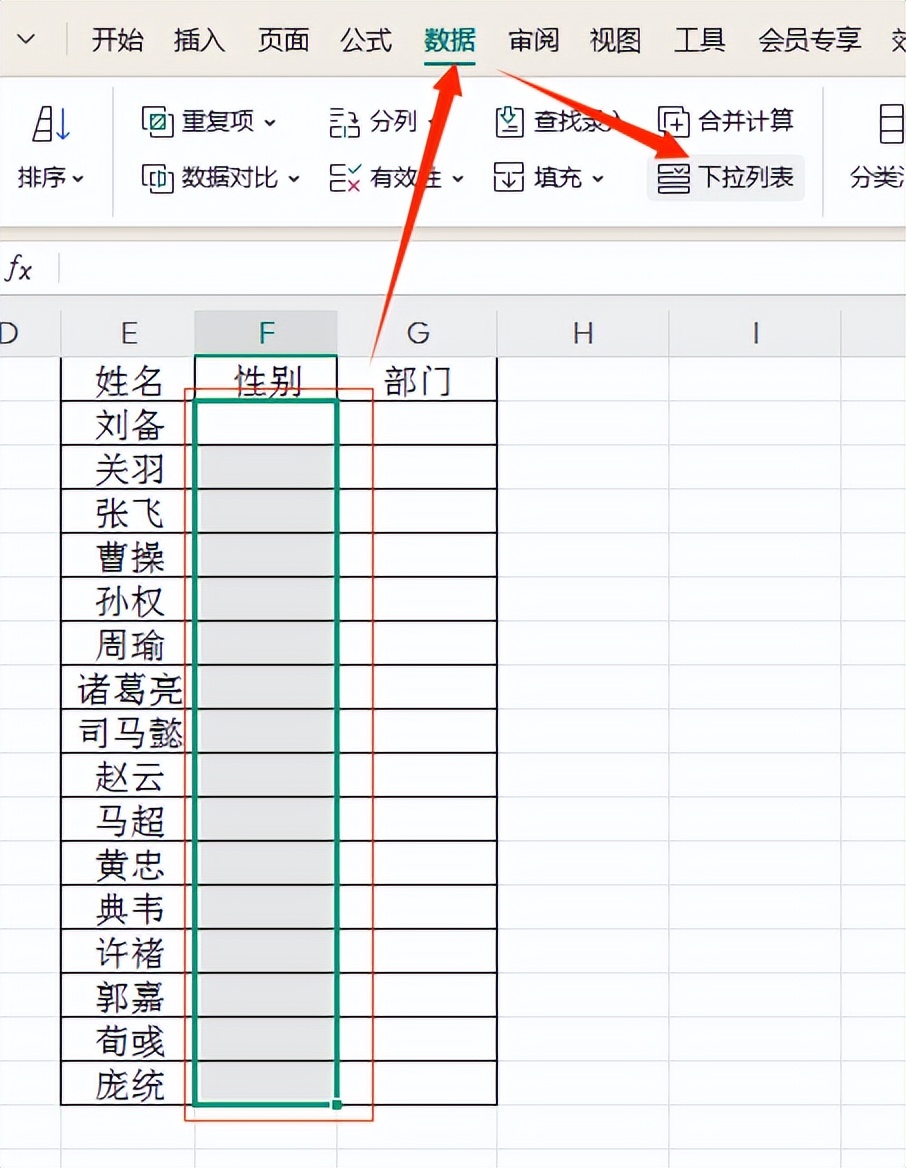Click the 下拉列表 button label
This screenshot has height=1168, width=906.
(x=747, y=178)
